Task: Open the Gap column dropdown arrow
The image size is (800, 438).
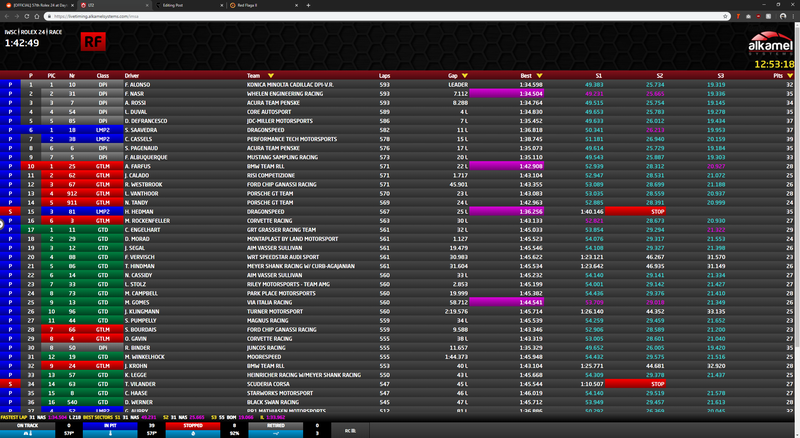Action: (x=464, y=76)
